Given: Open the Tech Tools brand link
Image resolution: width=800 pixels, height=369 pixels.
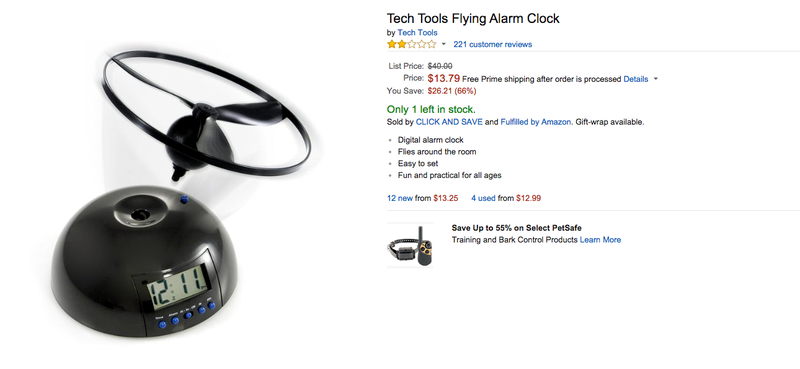Looking at the screenshot, I should [x=417, y=33].
